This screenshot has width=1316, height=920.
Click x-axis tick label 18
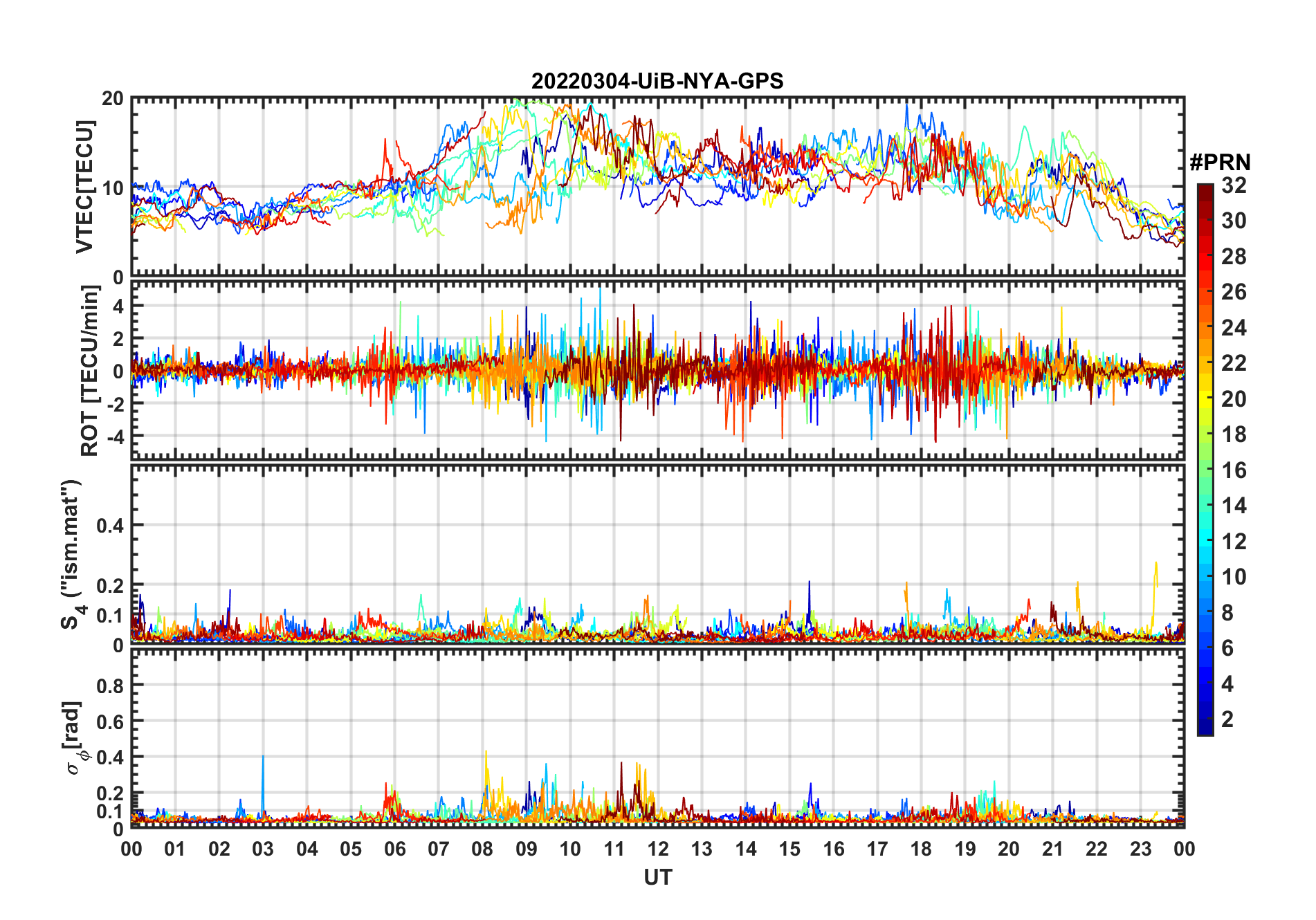coord(921,849)
